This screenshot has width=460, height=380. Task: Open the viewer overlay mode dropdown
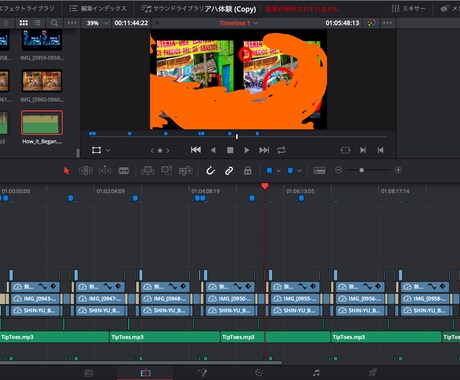click(x=108, y=150)
